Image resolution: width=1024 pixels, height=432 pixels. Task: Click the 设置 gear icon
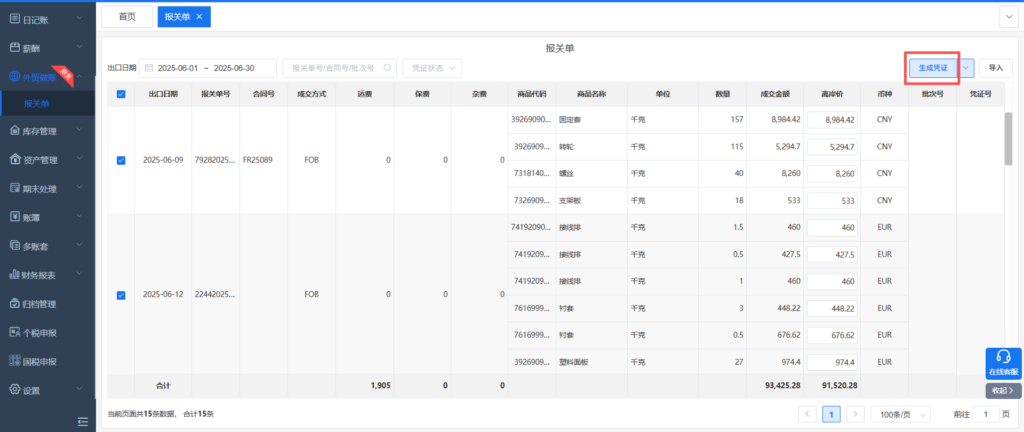(x=14, y=390)
